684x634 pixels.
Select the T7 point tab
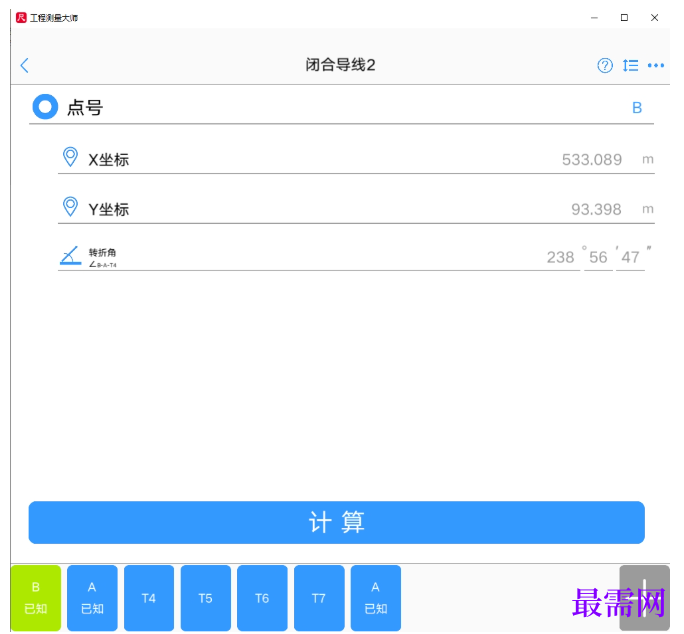[319, 598]
